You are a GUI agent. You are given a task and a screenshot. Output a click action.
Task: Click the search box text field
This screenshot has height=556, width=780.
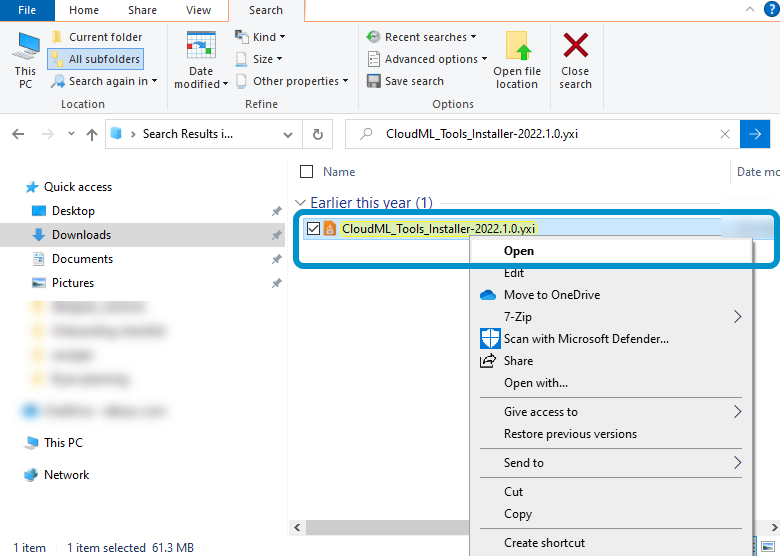point(540,134)
